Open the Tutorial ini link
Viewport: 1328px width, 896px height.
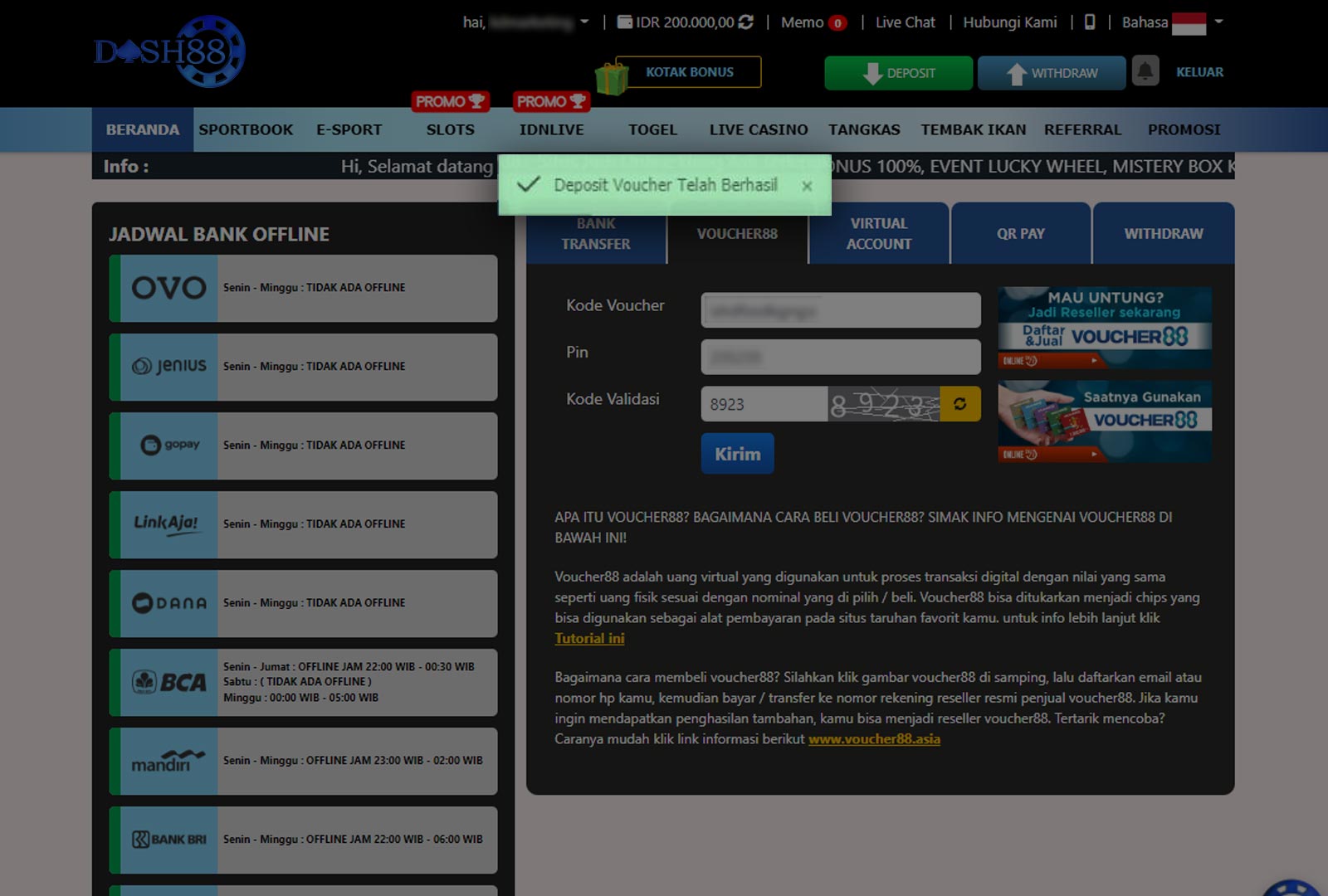tap(589, 639)
